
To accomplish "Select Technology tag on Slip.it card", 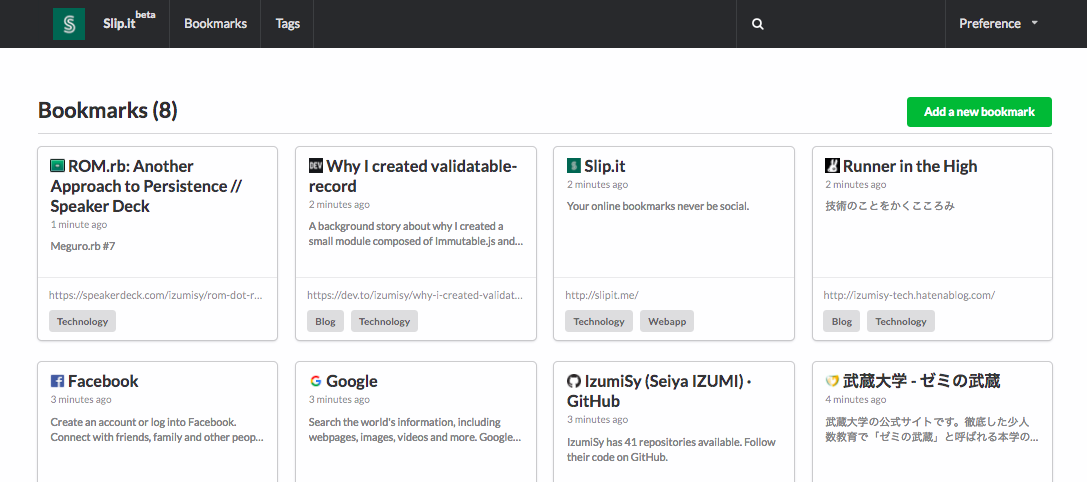I will click(x=599, y=321).
